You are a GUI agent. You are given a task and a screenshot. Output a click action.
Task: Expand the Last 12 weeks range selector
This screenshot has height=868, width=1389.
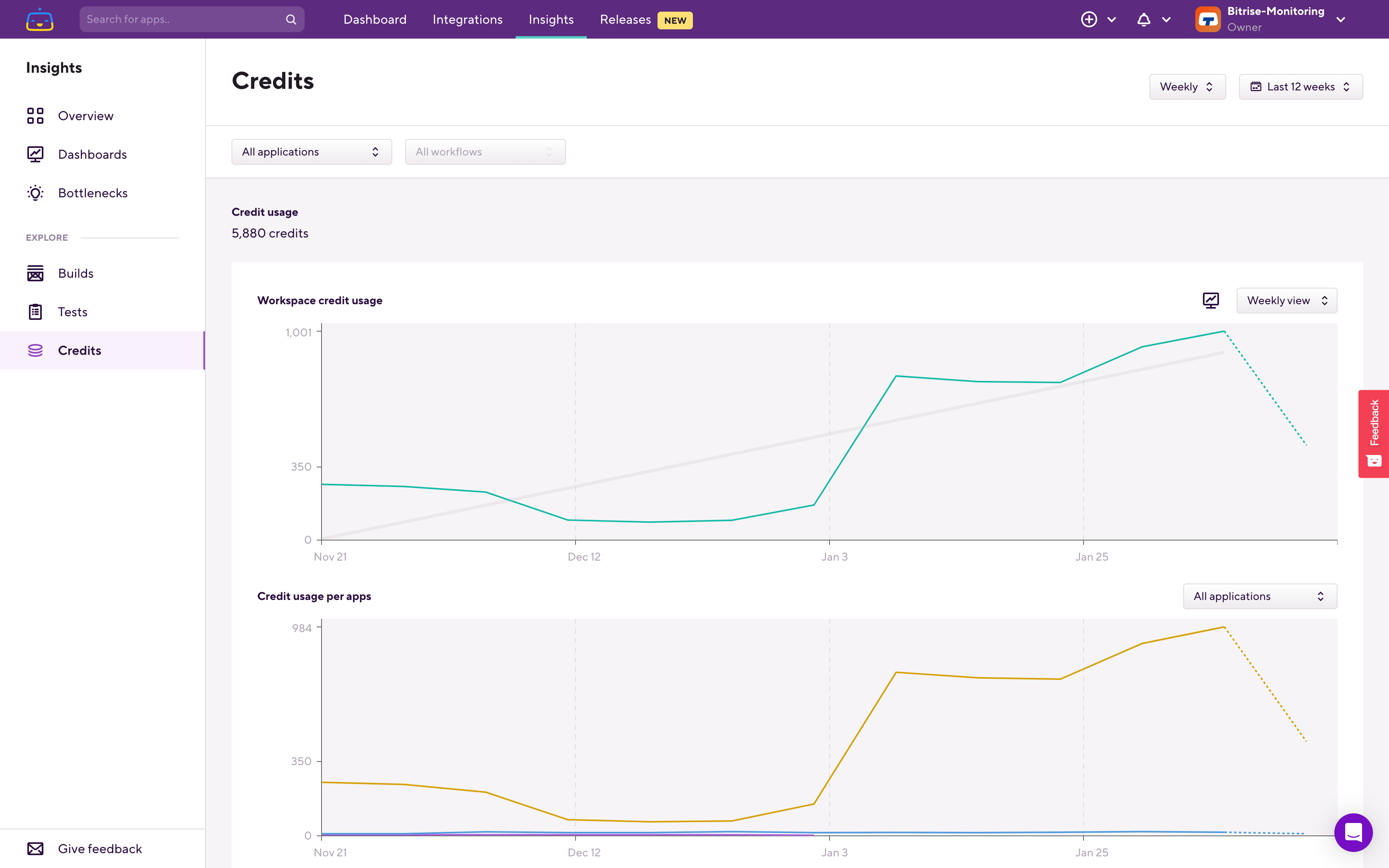click(1300, 87)
